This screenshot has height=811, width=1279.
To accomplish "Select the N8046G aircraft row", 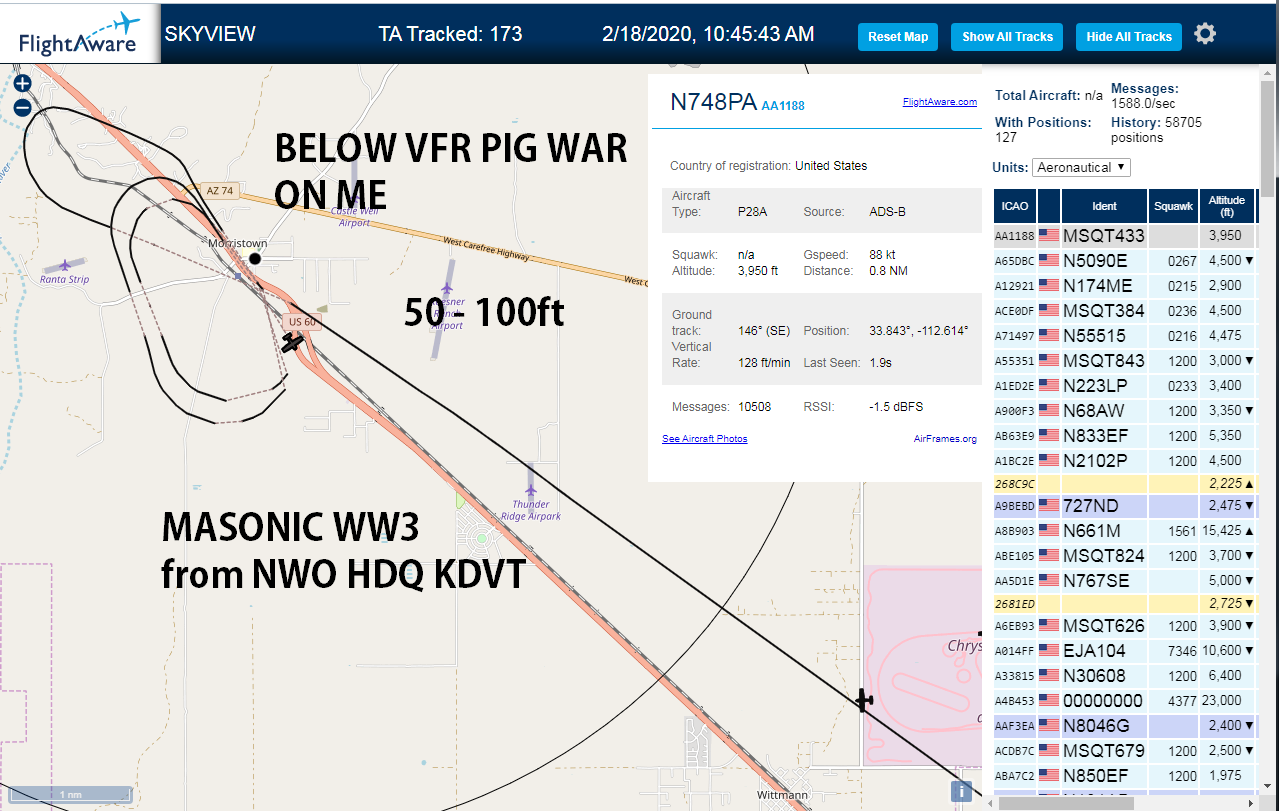I will click(x=1124, y=726).
